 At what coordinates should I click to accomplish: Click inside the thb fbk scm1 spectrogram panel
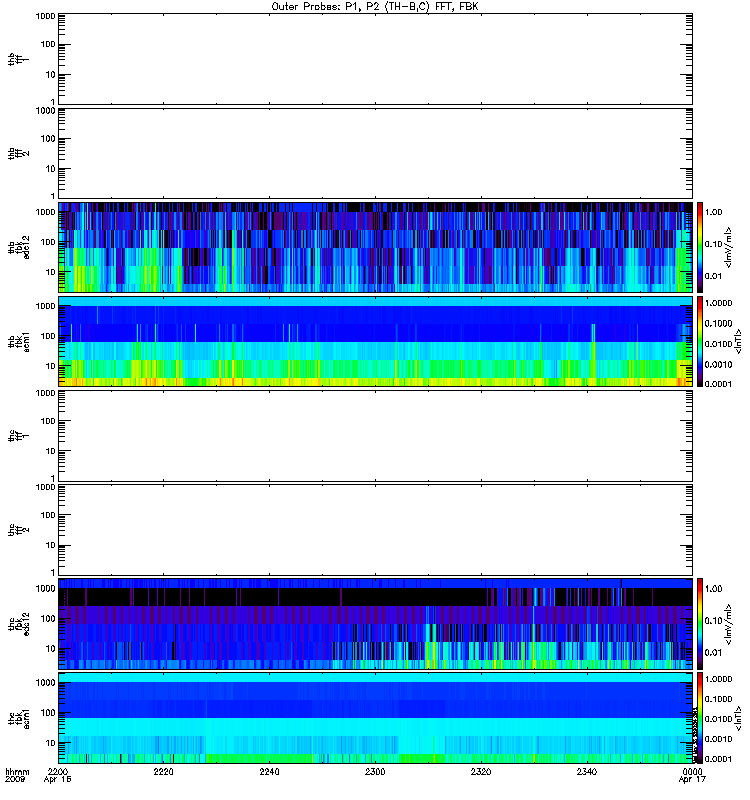pyautogui.click(x=376, y=341)
